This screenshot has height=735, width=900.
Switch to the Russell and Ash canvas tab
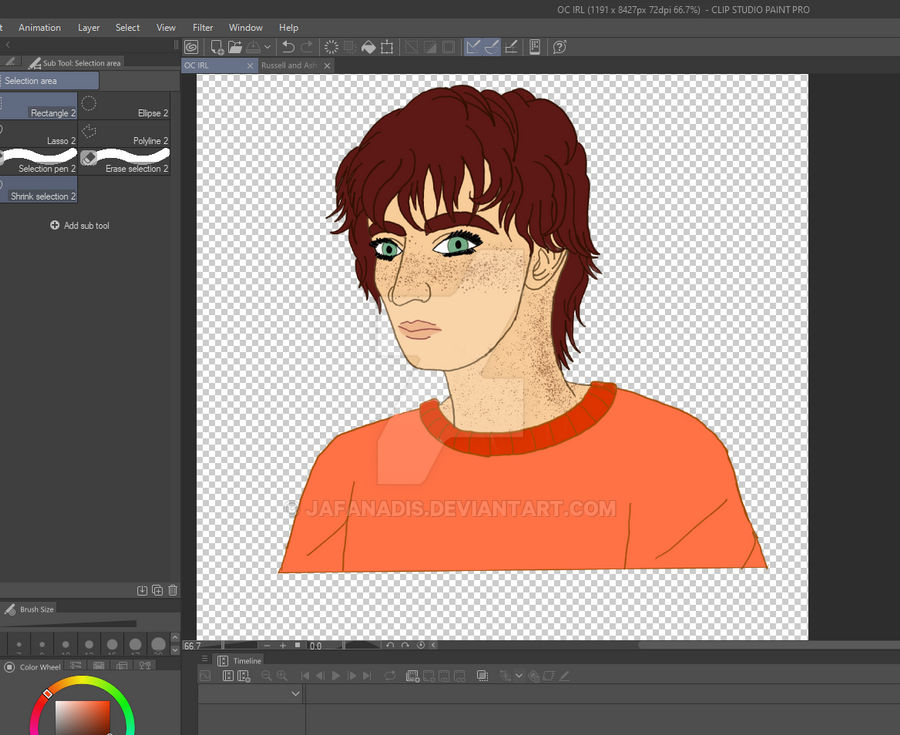pos(289,65)
